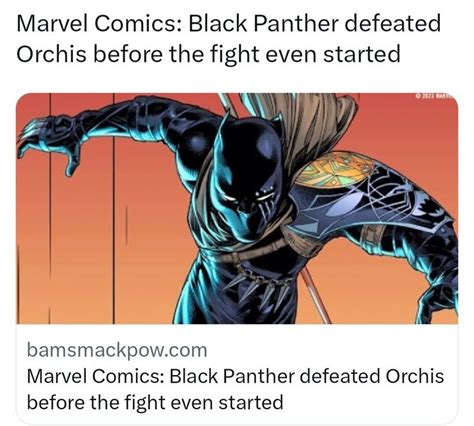This screenshot has width=474, height=426.
Task: Click the spear shaft below the necklace
Action: click(315, 297)
